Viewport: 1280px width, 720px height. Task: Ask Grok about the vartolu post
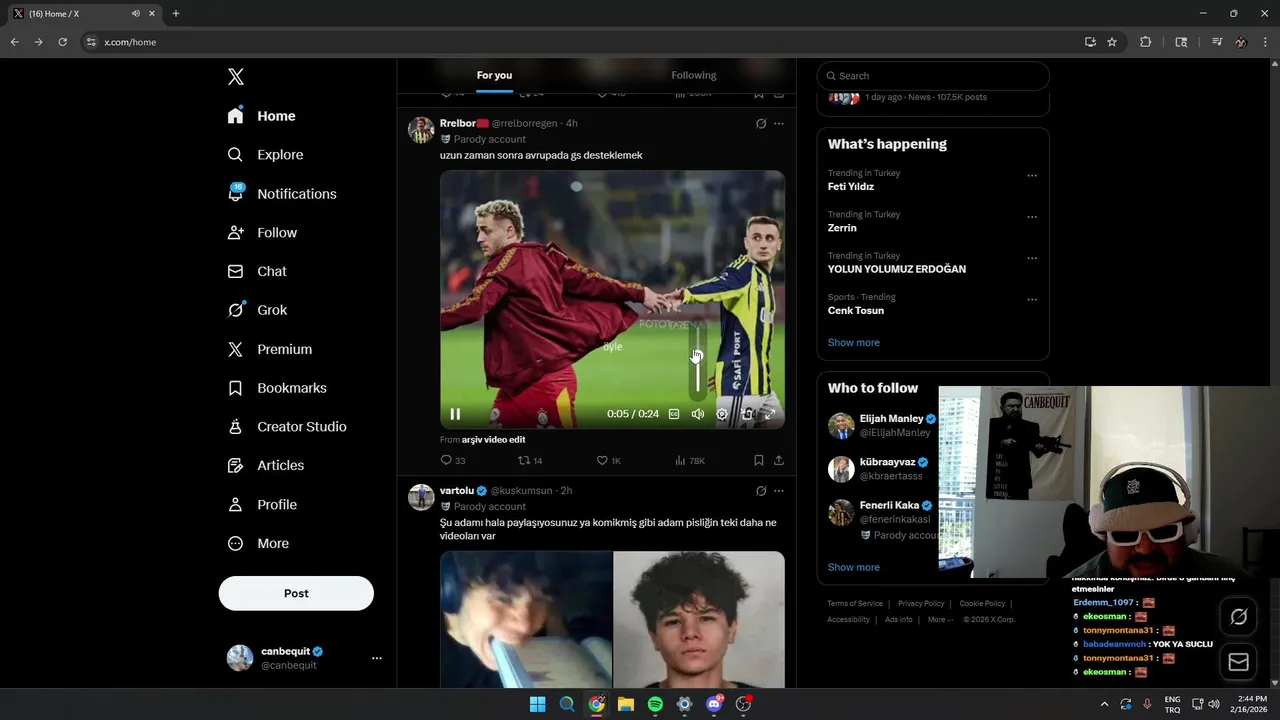tap(761, 491)
